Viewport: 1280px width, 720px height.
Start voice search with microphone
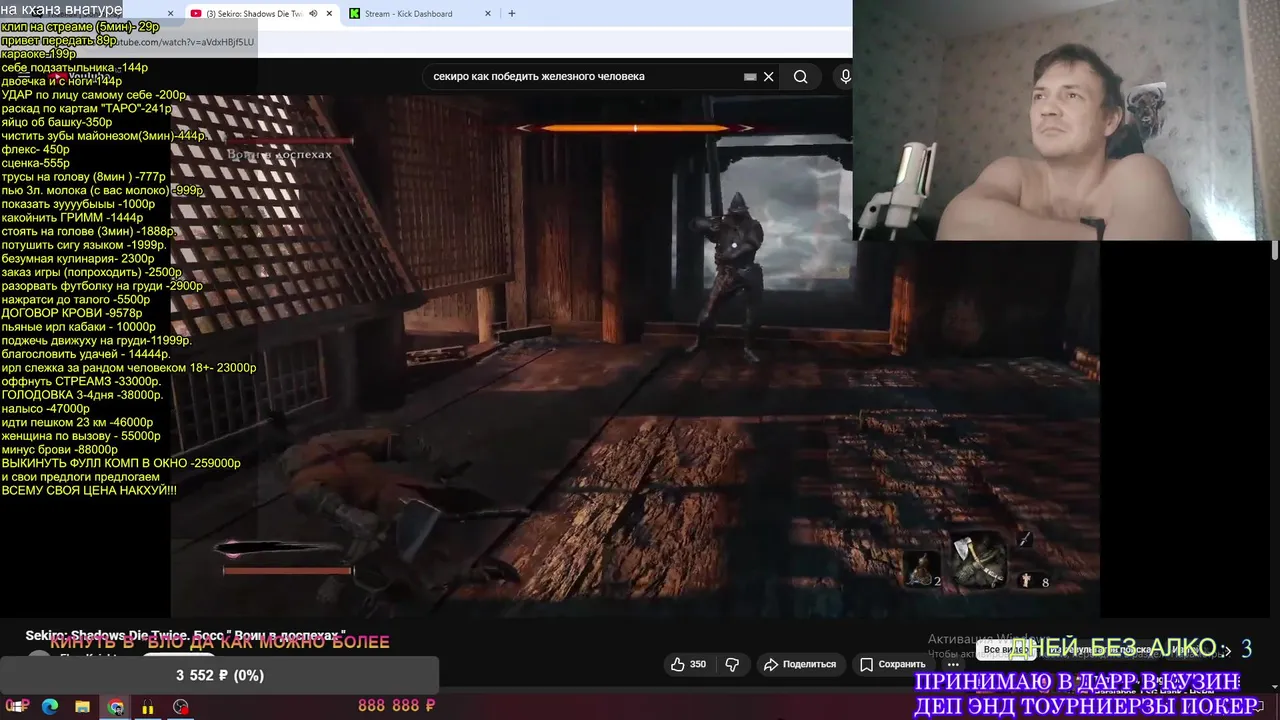point(845,77)
